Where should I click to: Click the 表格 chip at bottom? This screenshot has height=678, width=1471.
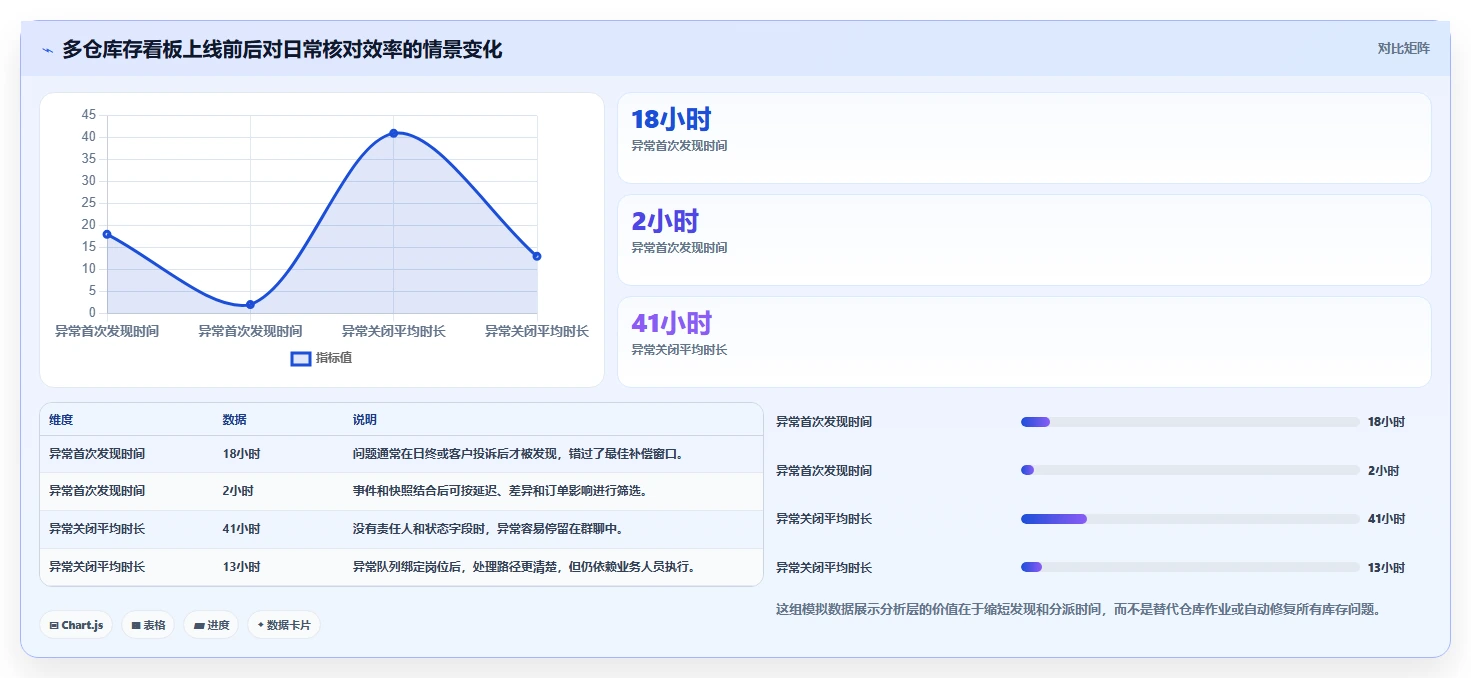click(148, 625)
